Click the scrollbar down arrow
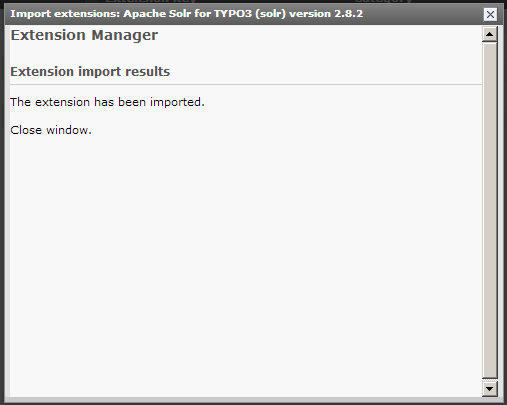The width and height of the screenshot is (507, 405). pos(489,388)
